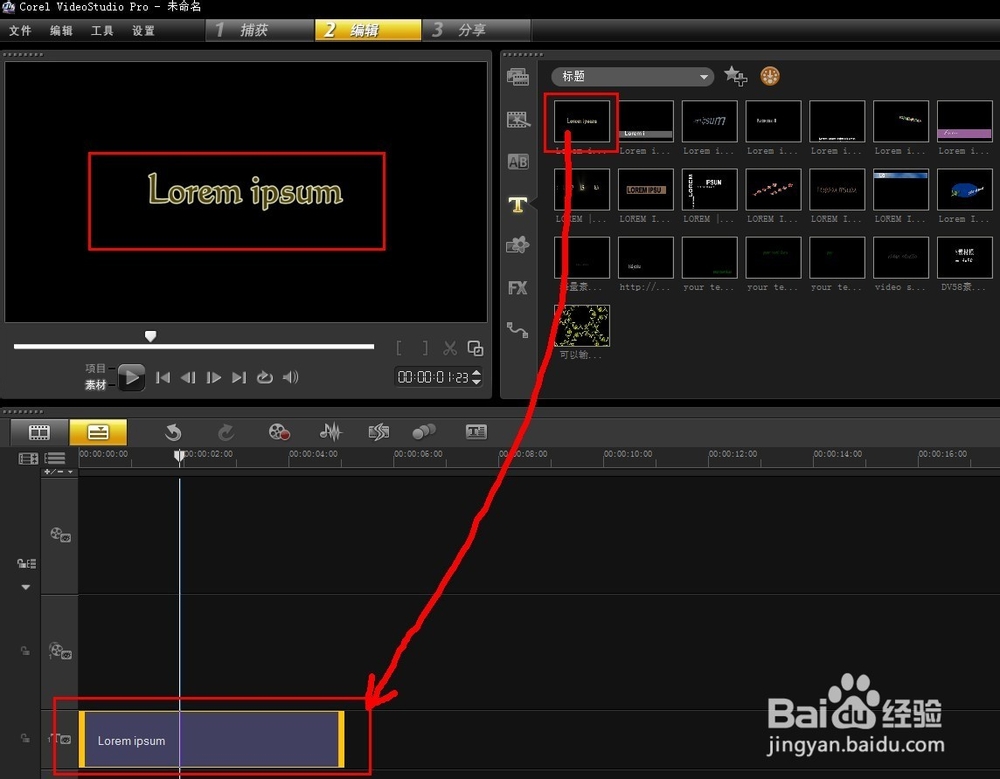Show all visible tracks icon
Viewport: 1000px width, 779px height.
point(28,458)
